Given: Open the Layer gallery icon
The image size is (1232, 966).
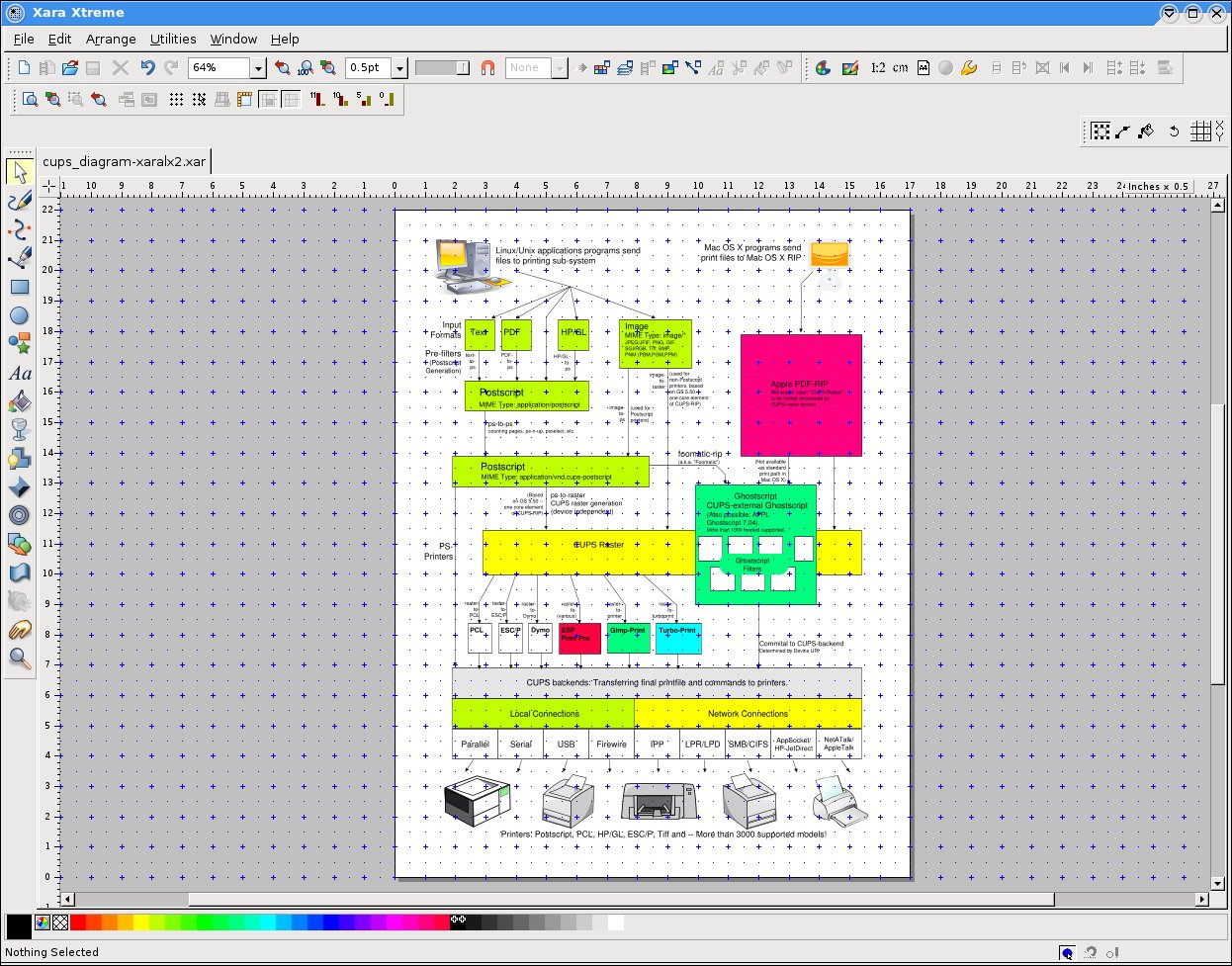Looking at the screenshot, I should [625, 68].
